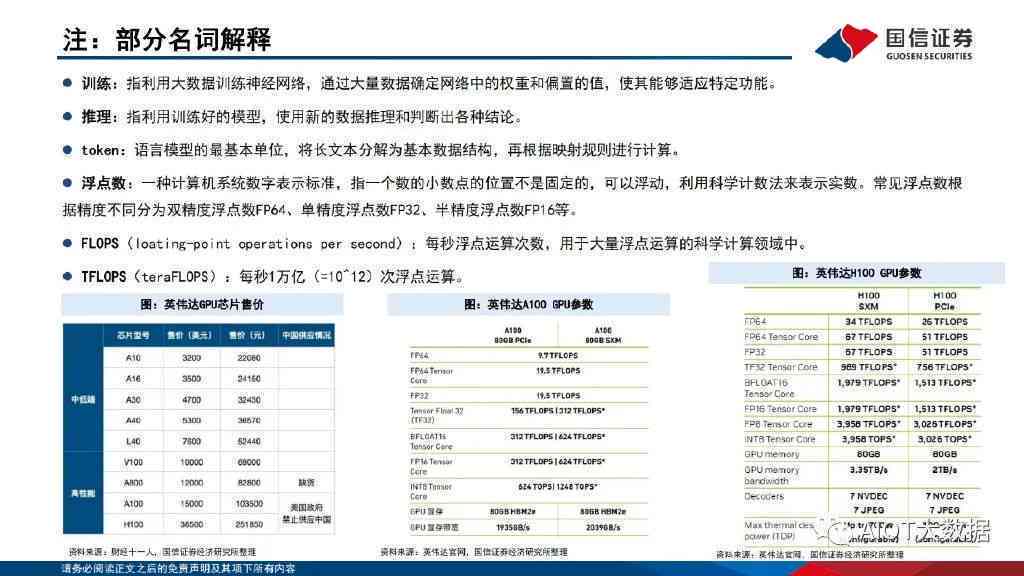Click the 1935GB/s bandwidth value
Screen dimensions: 1024x576
513,527
